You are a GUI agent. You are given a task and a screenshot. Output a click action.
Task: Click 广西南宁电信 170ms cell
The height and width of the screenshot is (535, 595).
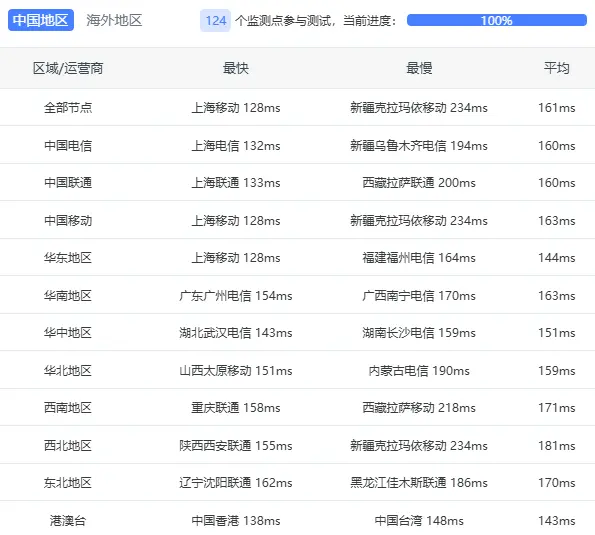pyautogui.click(x=419, y=296)
